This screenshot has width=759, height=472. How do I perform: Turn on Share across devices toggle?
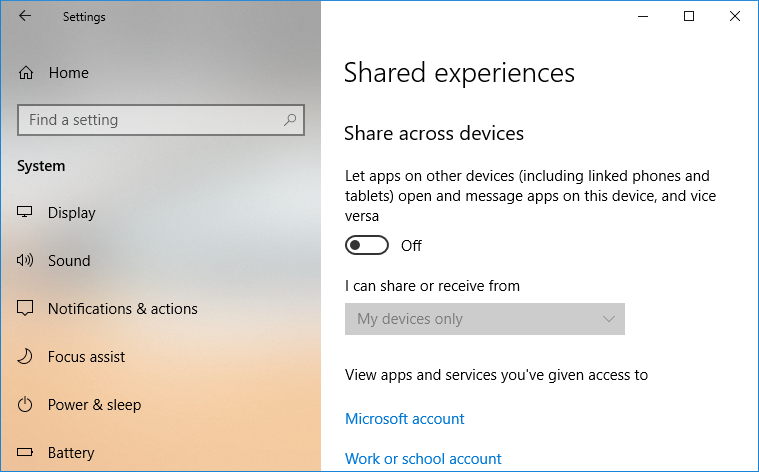[366, 246]
